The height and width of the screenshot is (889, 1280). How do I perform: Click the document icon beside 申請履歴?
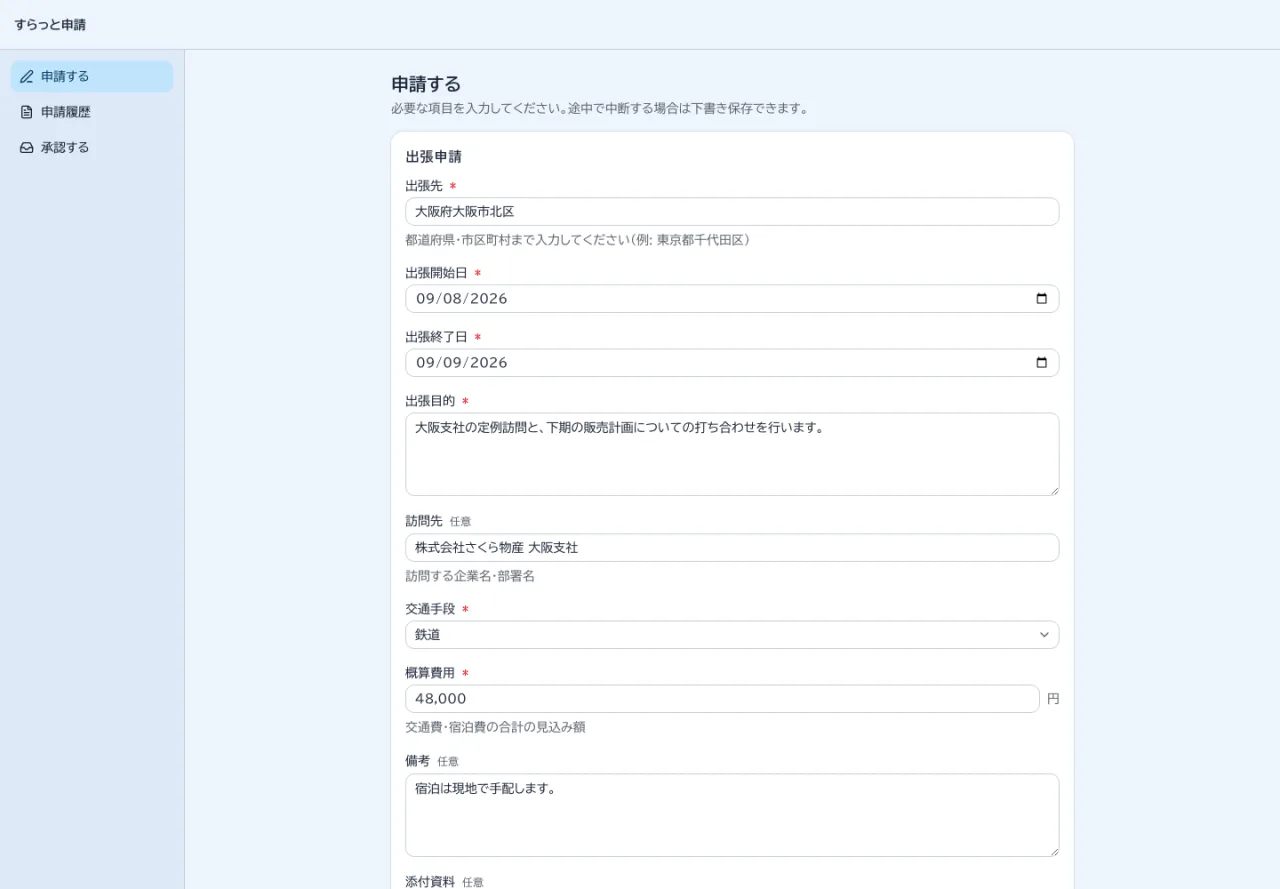click(x=27, y=112)
